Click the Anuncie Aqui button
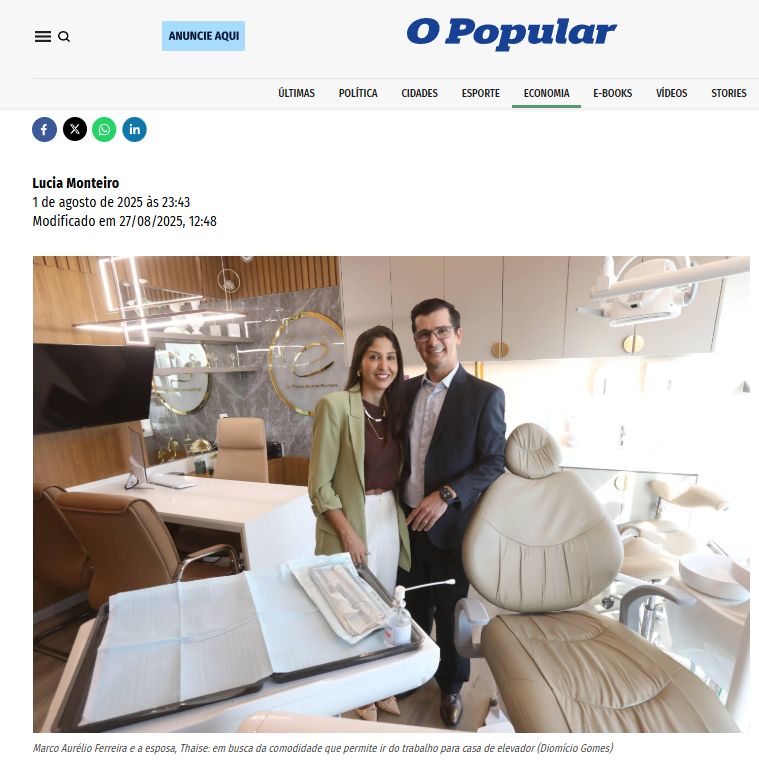The width and height of the screenshot is (759, 762). pyautogui.click(x=203, y=36)
